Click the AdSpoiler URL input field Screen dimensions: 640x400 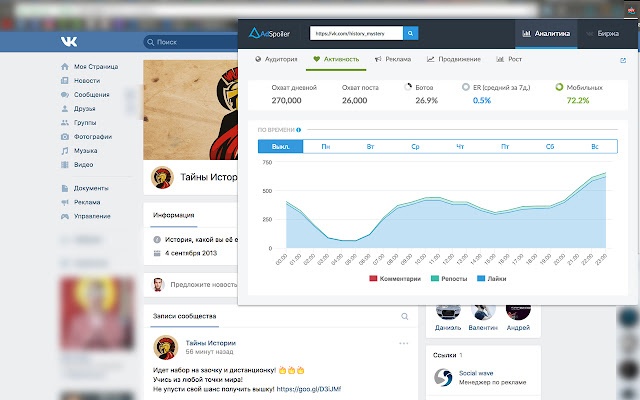click(355, 33)
